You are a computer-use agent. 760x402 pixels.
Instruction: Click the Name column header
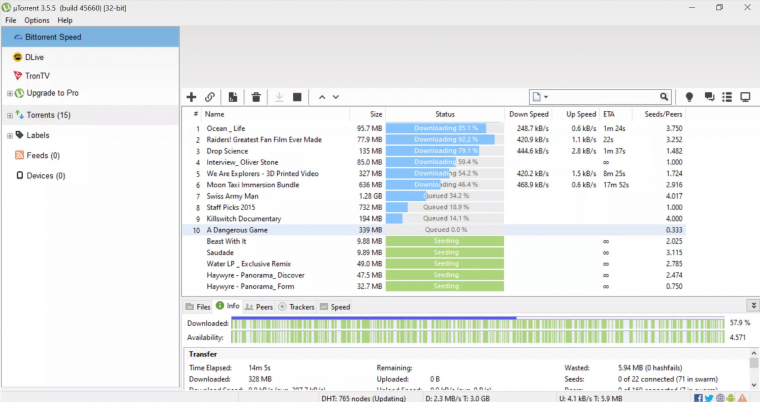pyautogui.click(x=214, y=114)
